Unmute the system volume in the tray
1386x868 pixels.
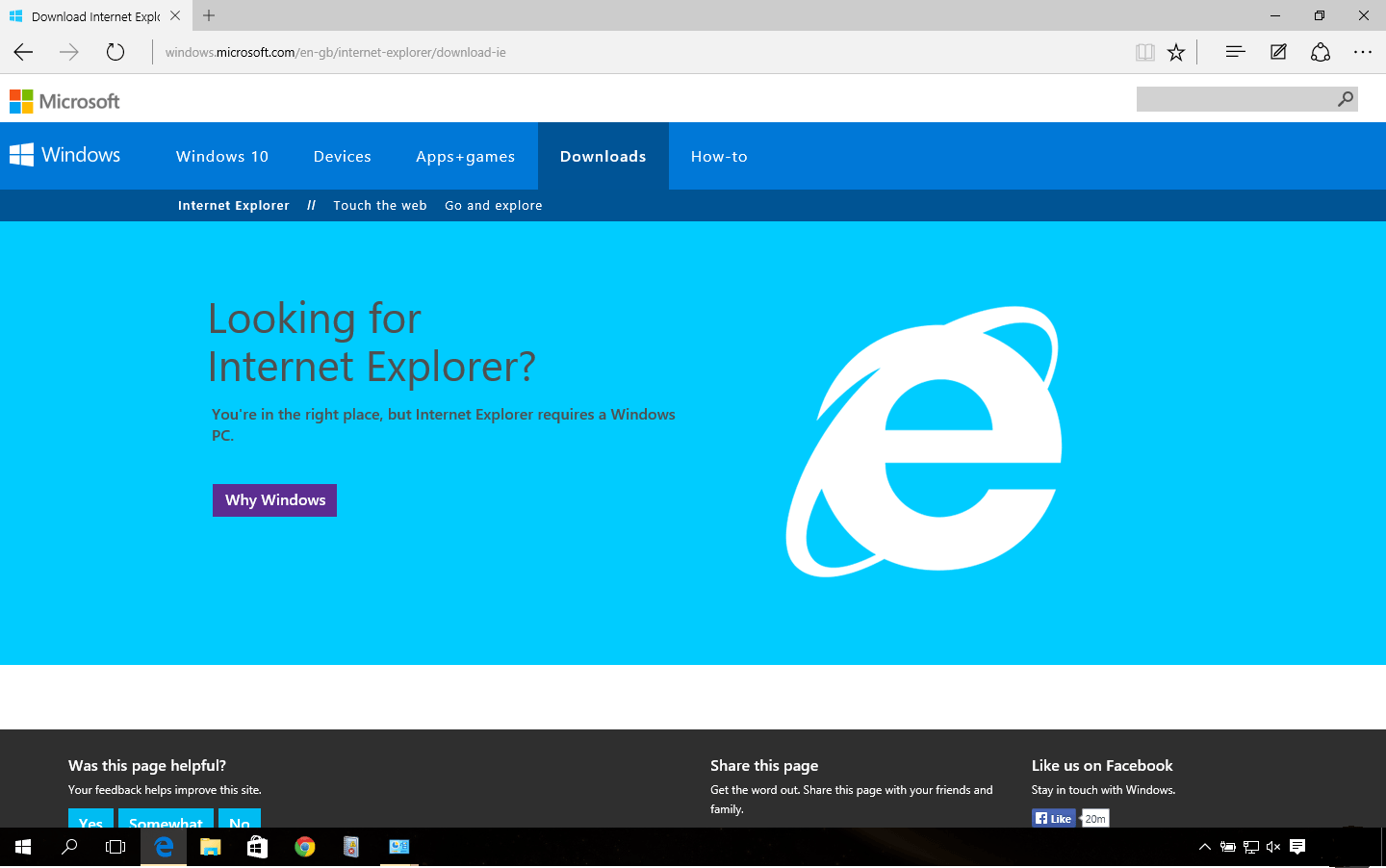coord(1272,847)
